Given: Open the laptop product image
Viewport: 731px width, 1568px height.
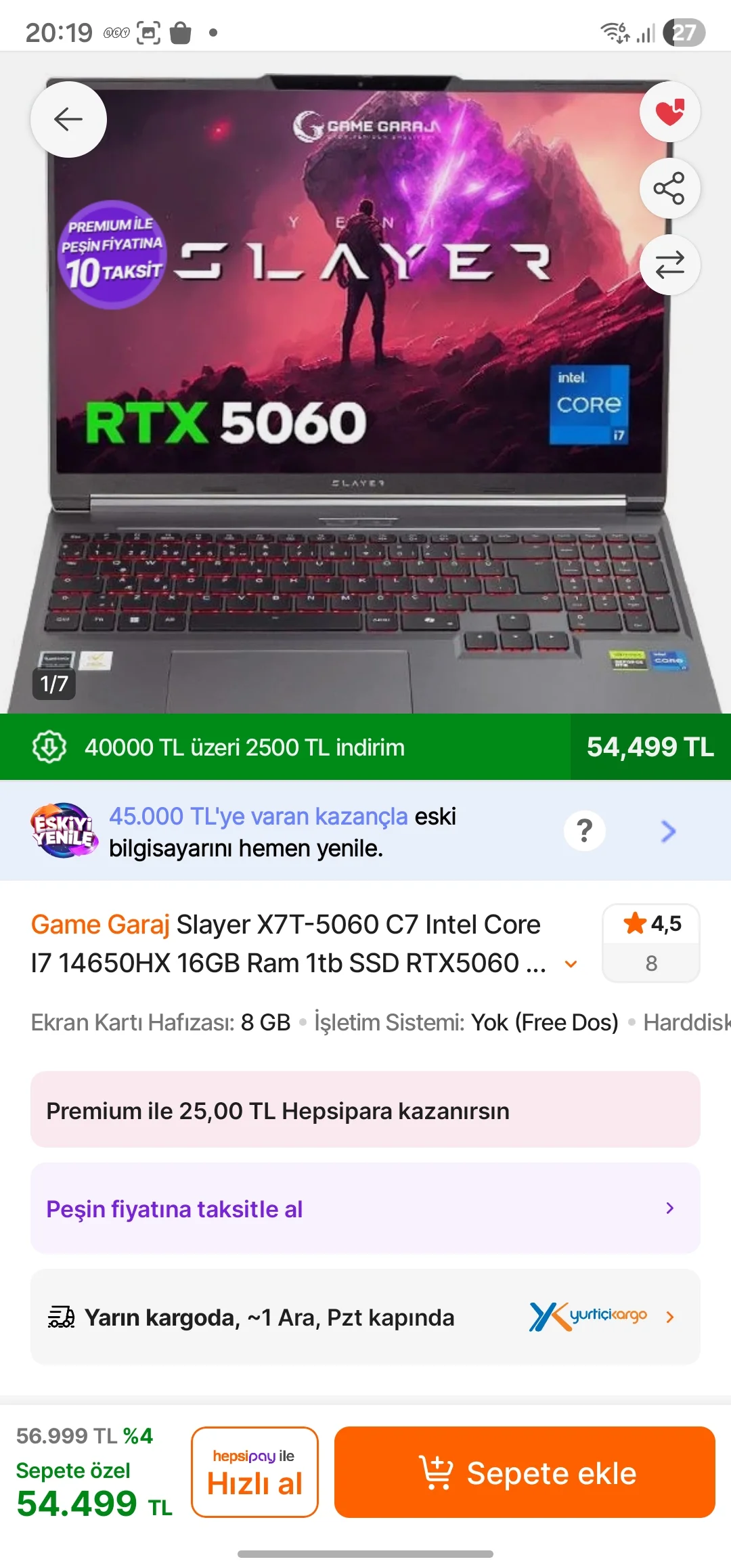Looking at the screenshot, I should pos(365,393).
